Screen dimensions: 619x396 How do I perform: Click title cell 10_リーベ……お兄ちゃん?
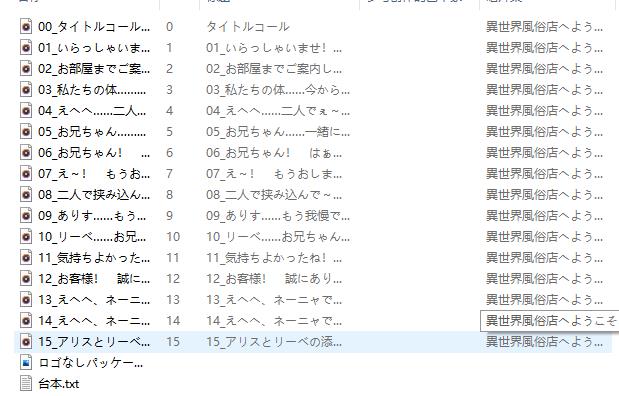click(278, 236)
